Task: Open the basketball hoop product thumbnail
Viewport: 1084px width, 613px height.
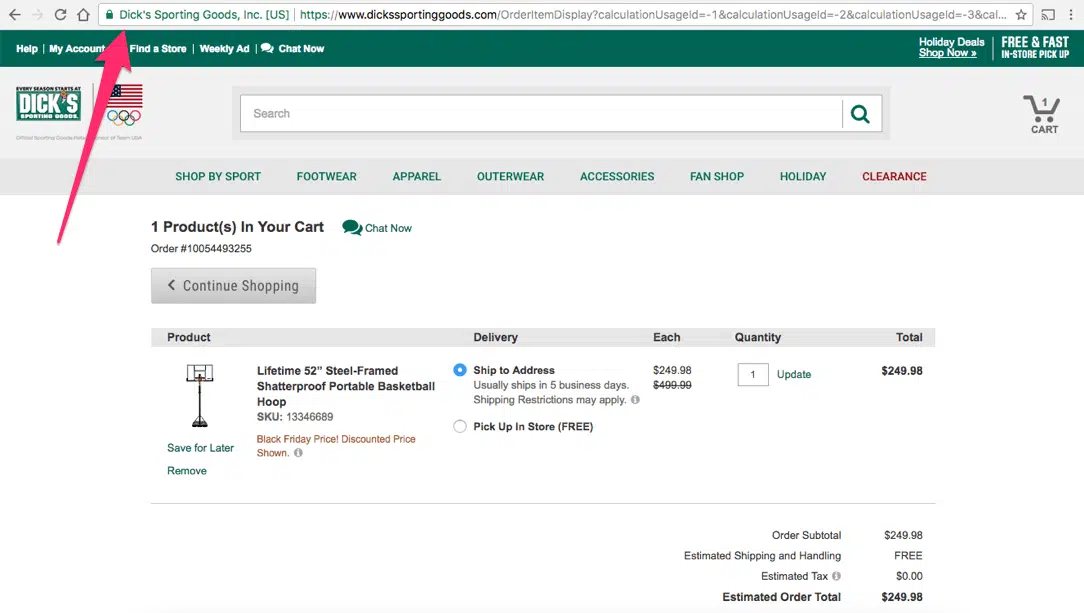Action: tap(200, 395)
